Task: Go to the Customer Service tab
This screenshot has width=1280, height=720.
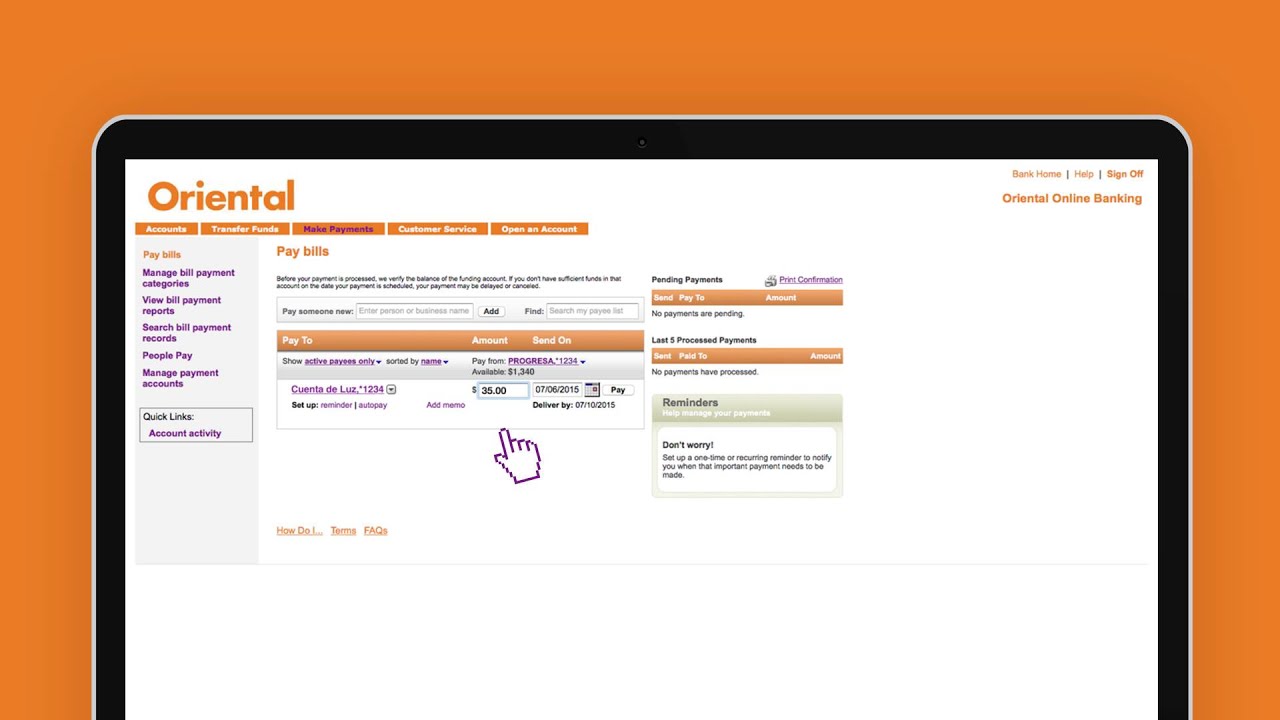Action: [x=438, y=229]
